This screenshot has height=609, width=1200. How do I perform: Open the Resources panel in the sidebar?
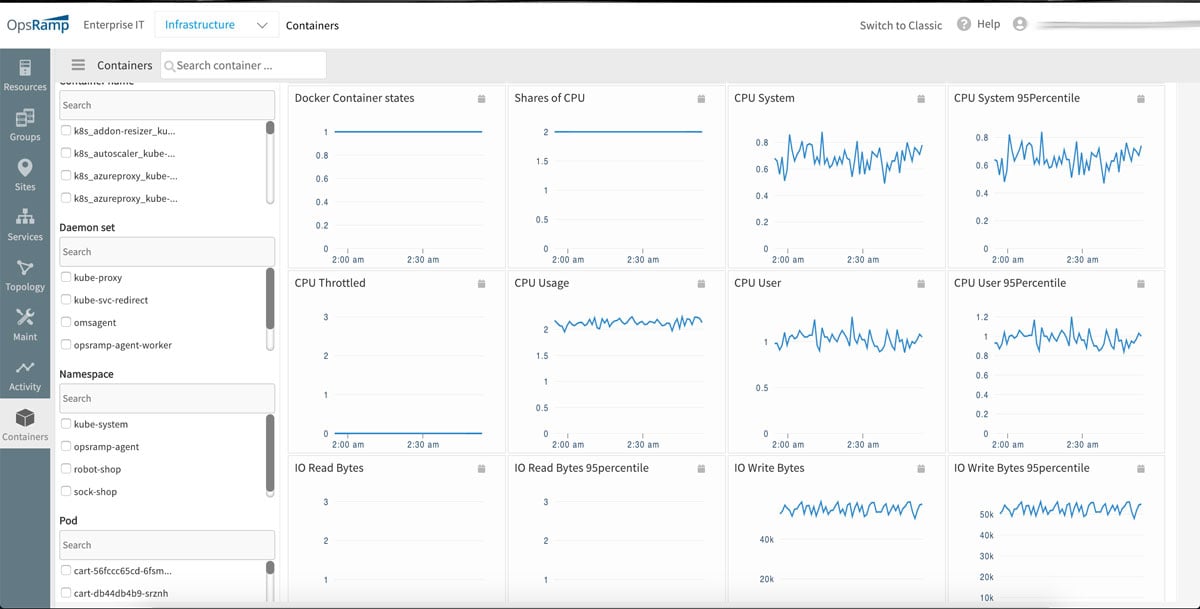[x=25, y=75]
